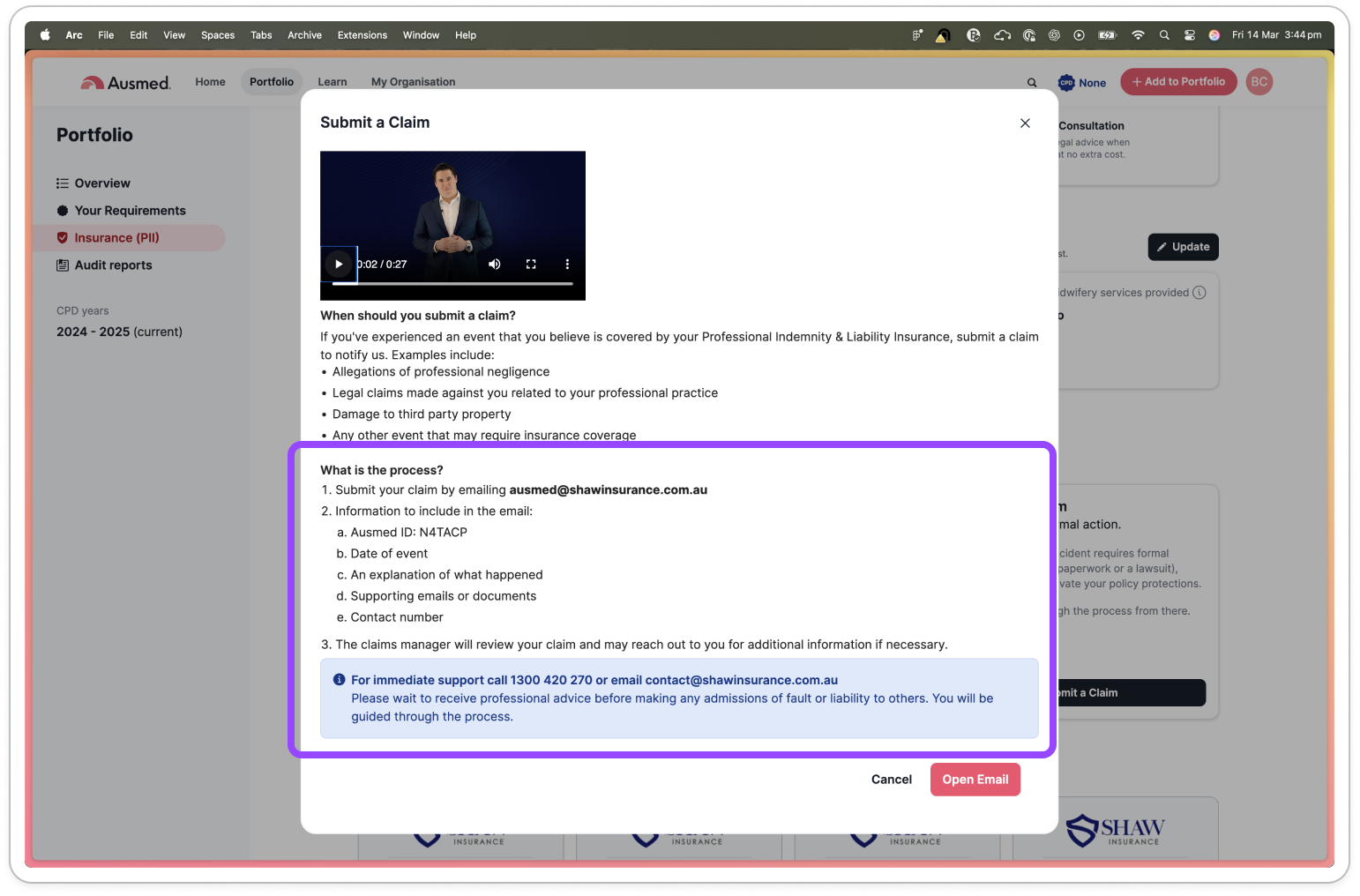Open the Edit menu
This screenshot has height=896, width=1360.
[138, 35]
